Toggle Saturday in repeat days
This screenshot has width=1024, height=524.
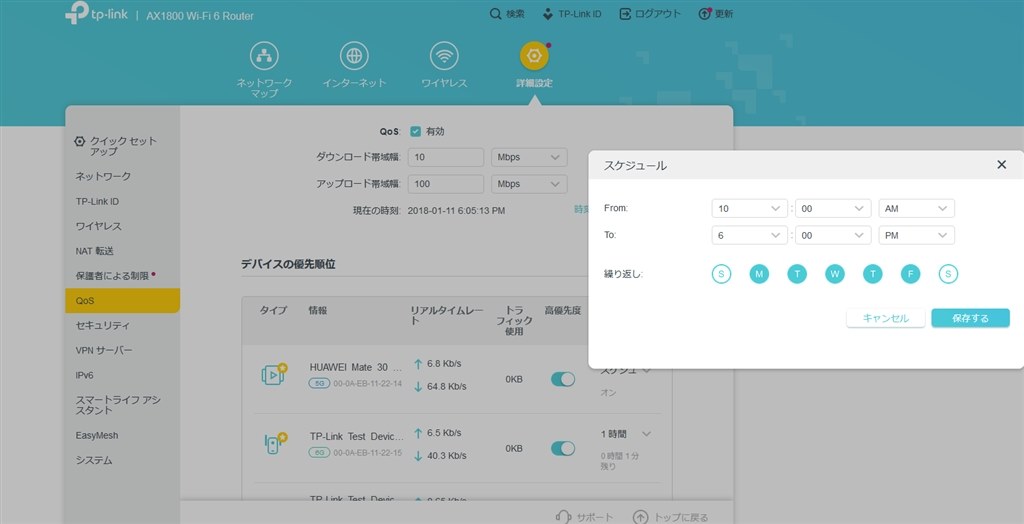tap(948, 274)
